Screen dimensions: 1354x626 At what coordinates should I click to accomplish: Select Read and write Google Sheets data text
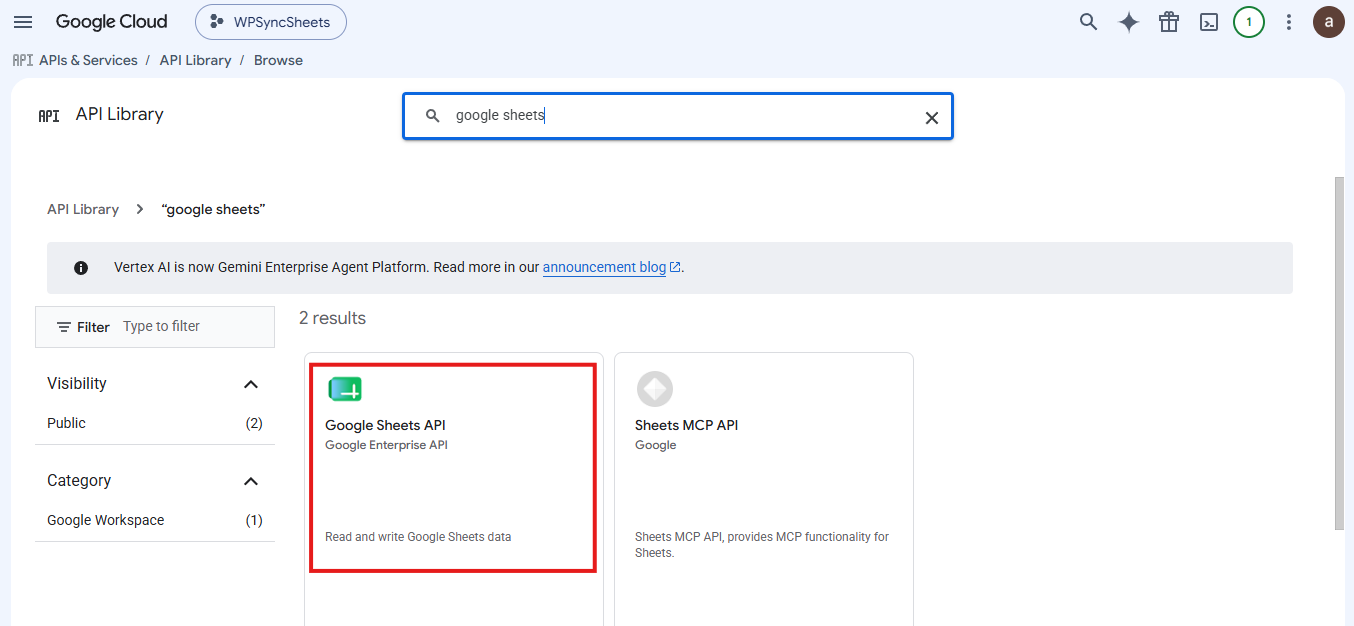point(418,537)
